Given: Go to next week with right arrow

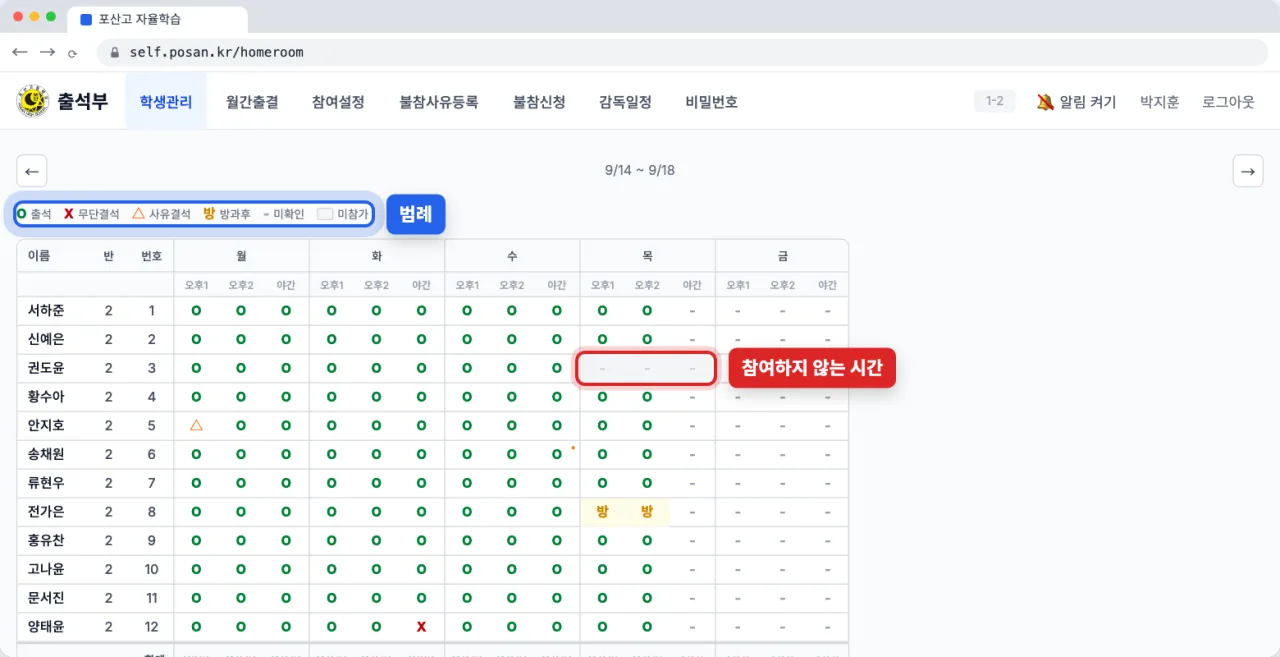Looking at the screenshot, I should point(1248,171).
